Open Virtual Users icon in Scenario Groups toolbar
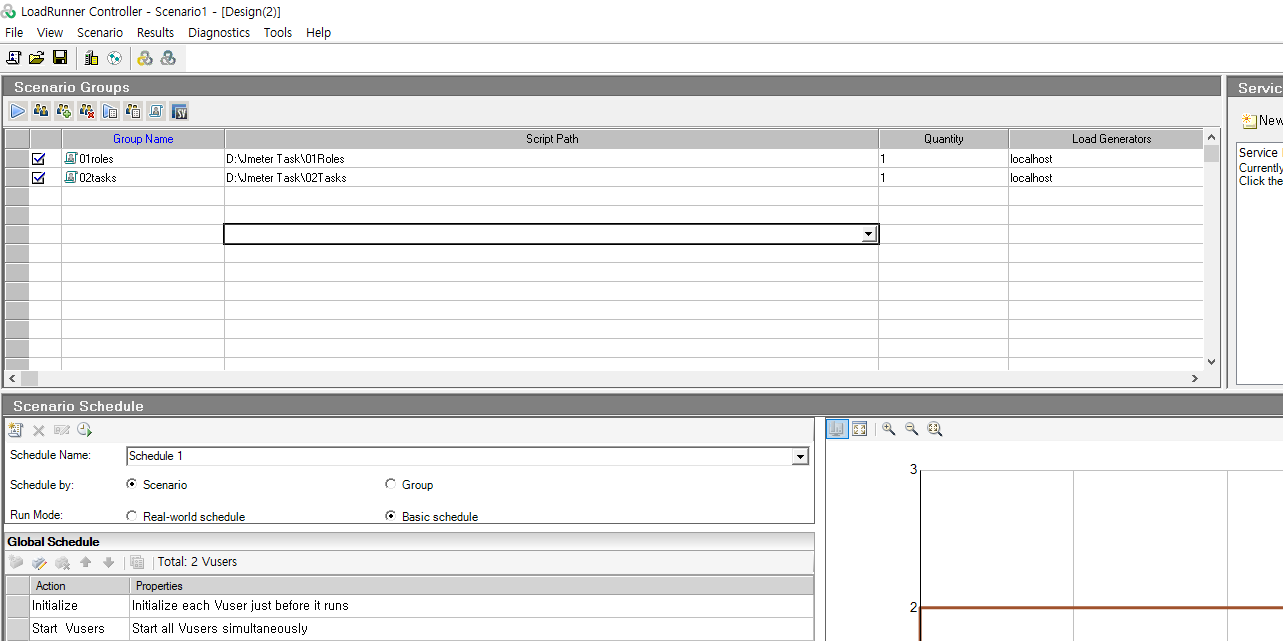 click(41, 111)
